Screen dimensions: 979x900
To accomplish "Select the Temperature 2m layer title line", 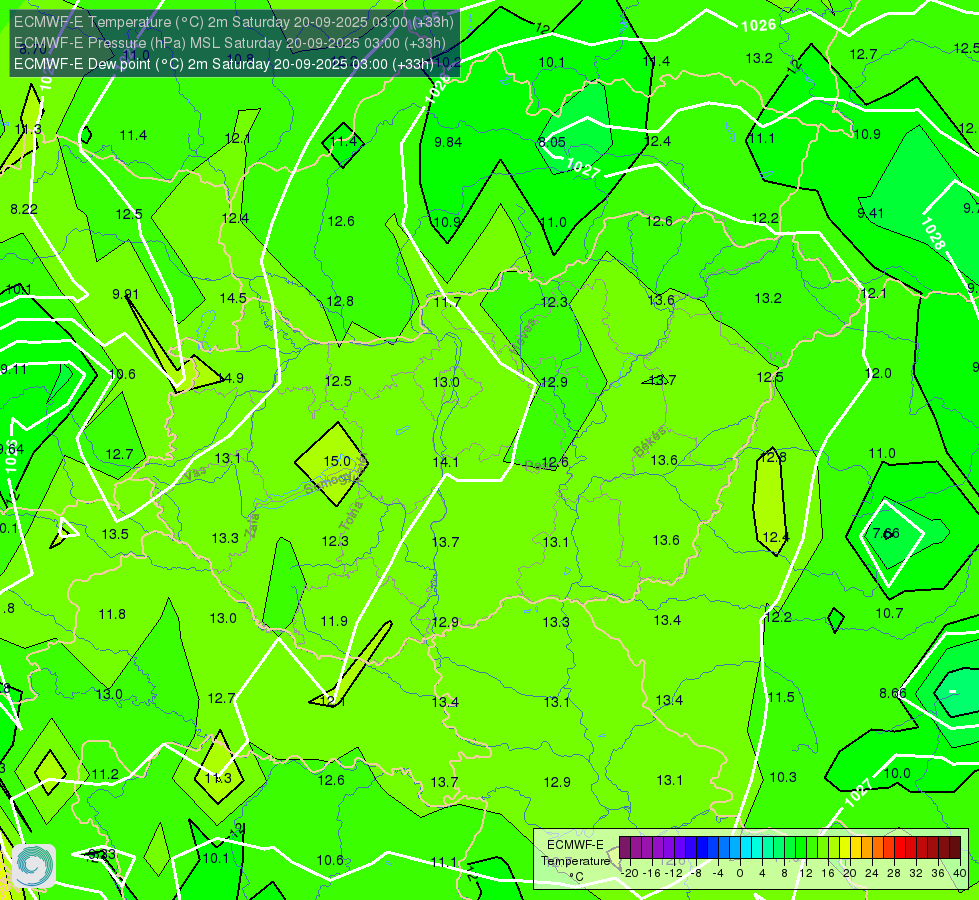I will coord(234,22).
